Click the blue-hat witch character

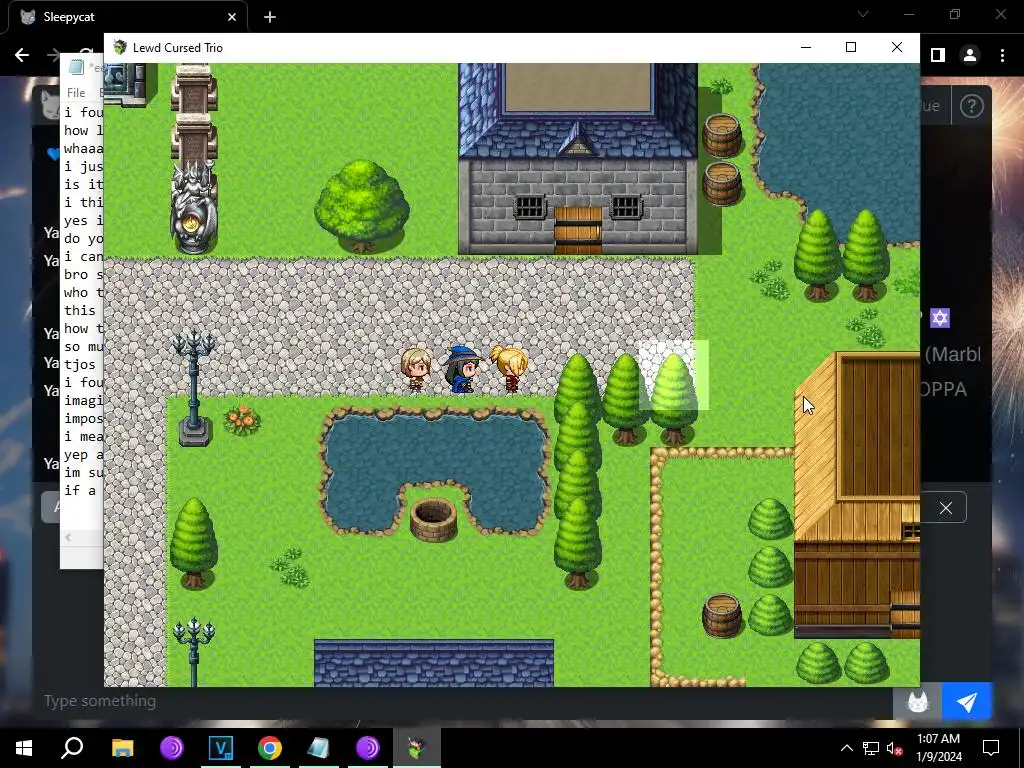click(x=462, y=369)
